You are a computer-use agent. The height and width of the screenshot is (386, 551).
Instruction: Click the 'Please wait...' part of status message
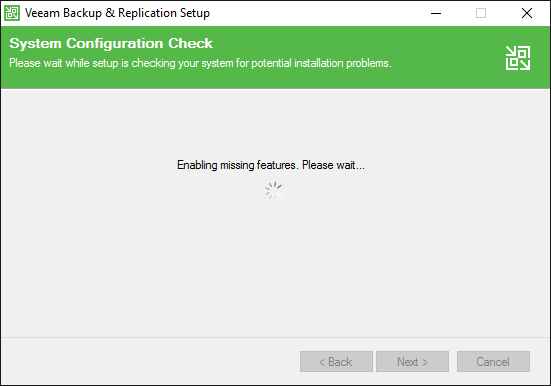click(x=333, y=165)
